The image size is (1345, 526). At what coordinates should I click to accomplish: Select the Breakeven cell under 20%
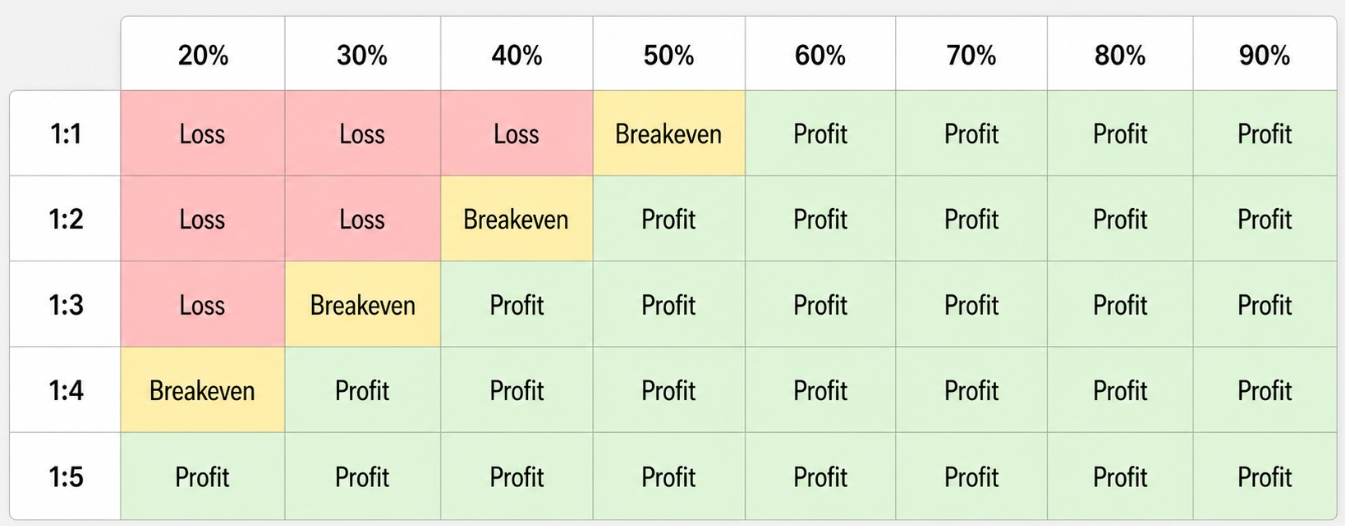tap(202, 391)
